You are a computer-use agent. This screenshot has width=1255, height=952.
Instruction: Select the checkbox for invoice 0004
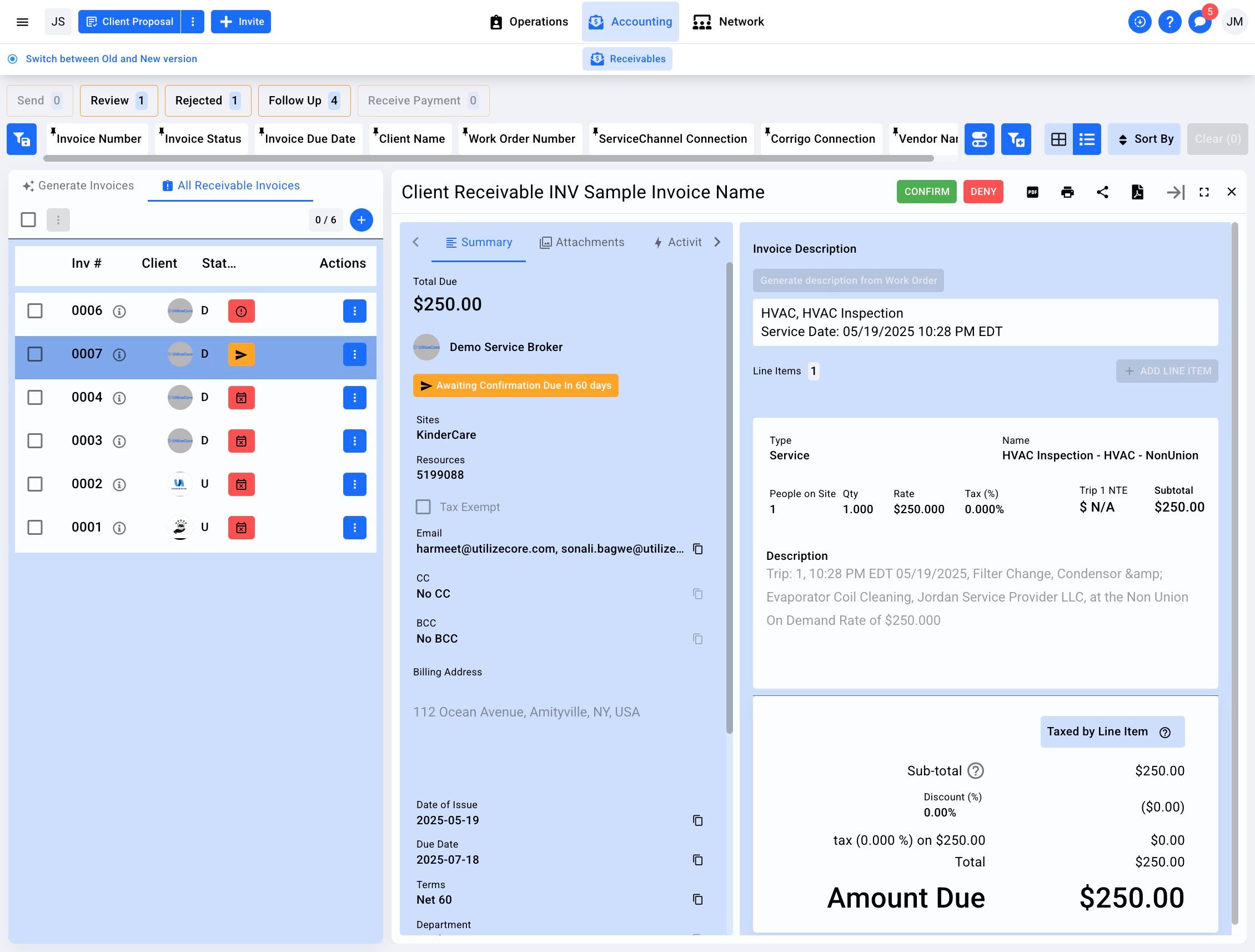(35, 397)
